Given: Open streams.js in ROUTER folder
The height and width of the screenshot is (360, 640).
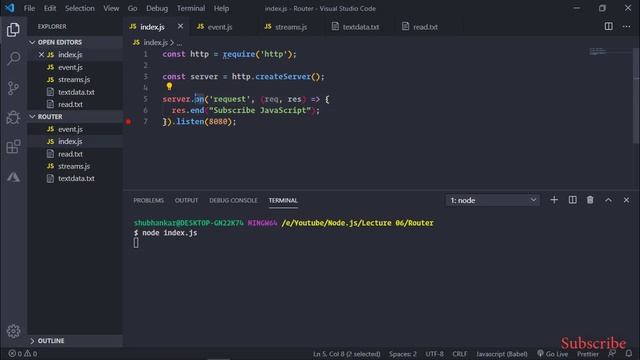Looking at the screenshot, I should point(75,166).
